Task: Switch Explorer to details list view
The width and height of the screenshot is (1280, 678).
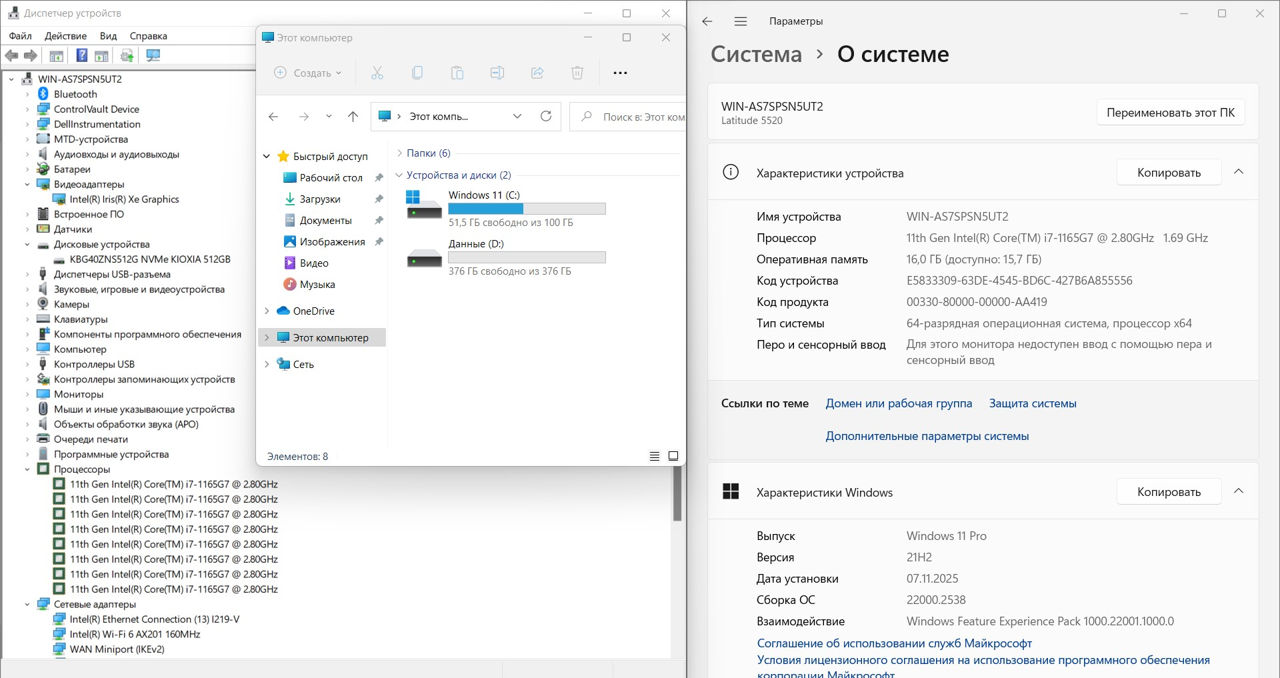Action: point(655,456)
